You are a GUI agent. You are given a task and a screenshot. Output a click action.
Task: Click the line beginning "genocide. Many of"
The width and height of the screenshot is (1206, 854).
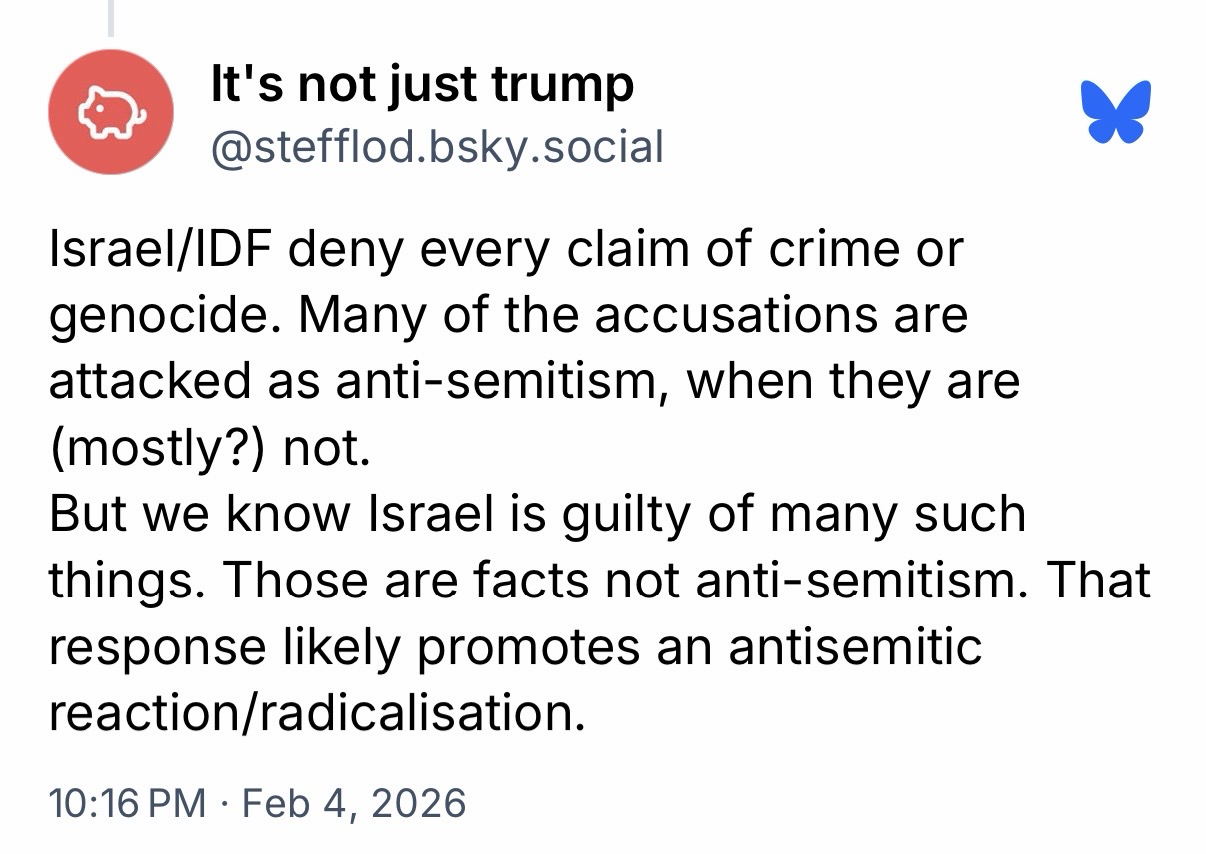(x=508, y=314)
